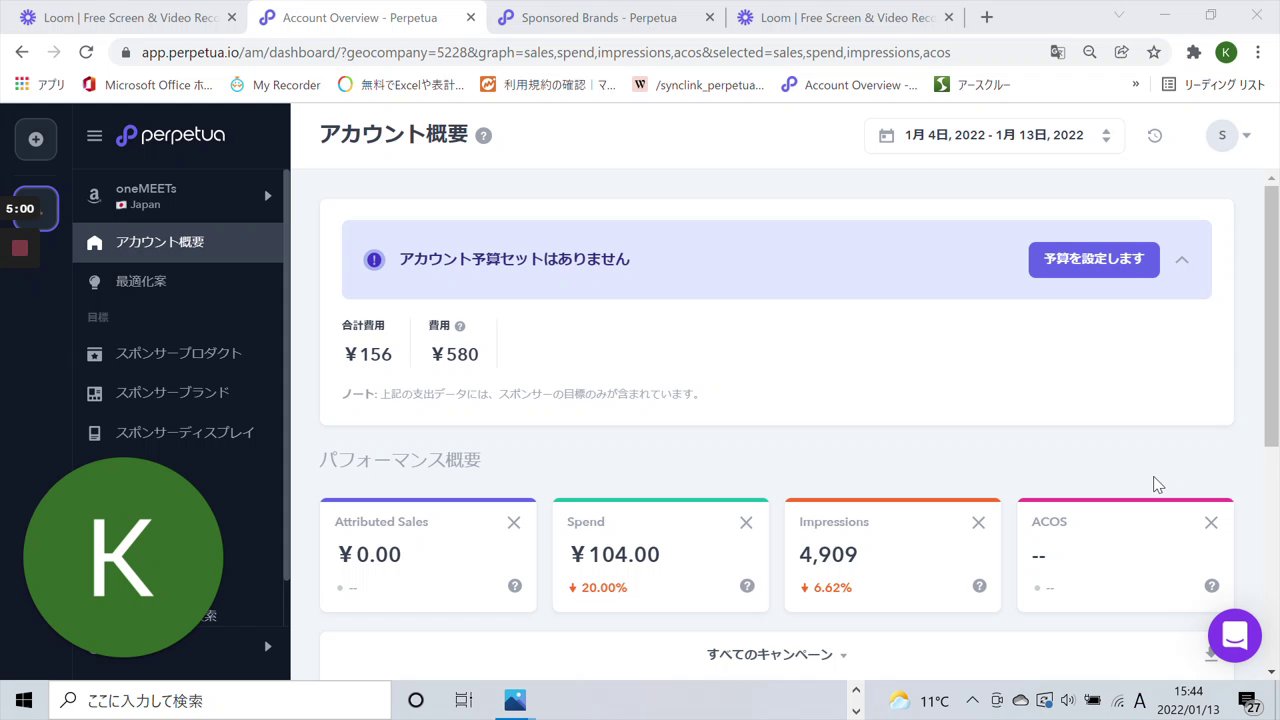
Task: Collapse the account budget banner chevron
Action: tap(1182, 260)
